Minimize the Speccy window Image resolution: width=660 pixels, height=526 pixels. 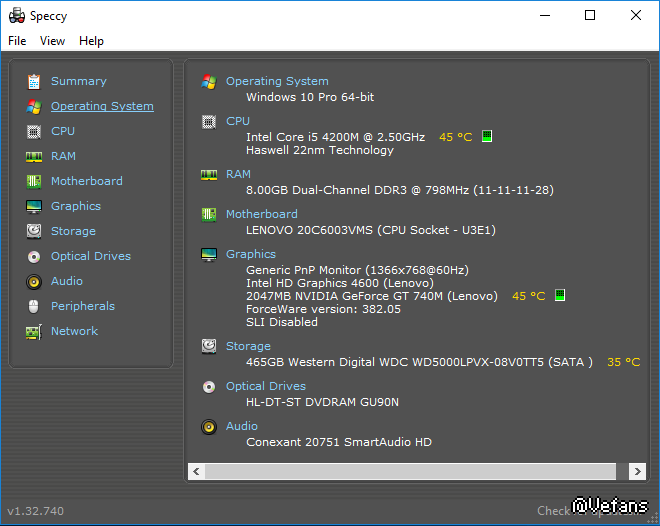(x=545, y=16)
